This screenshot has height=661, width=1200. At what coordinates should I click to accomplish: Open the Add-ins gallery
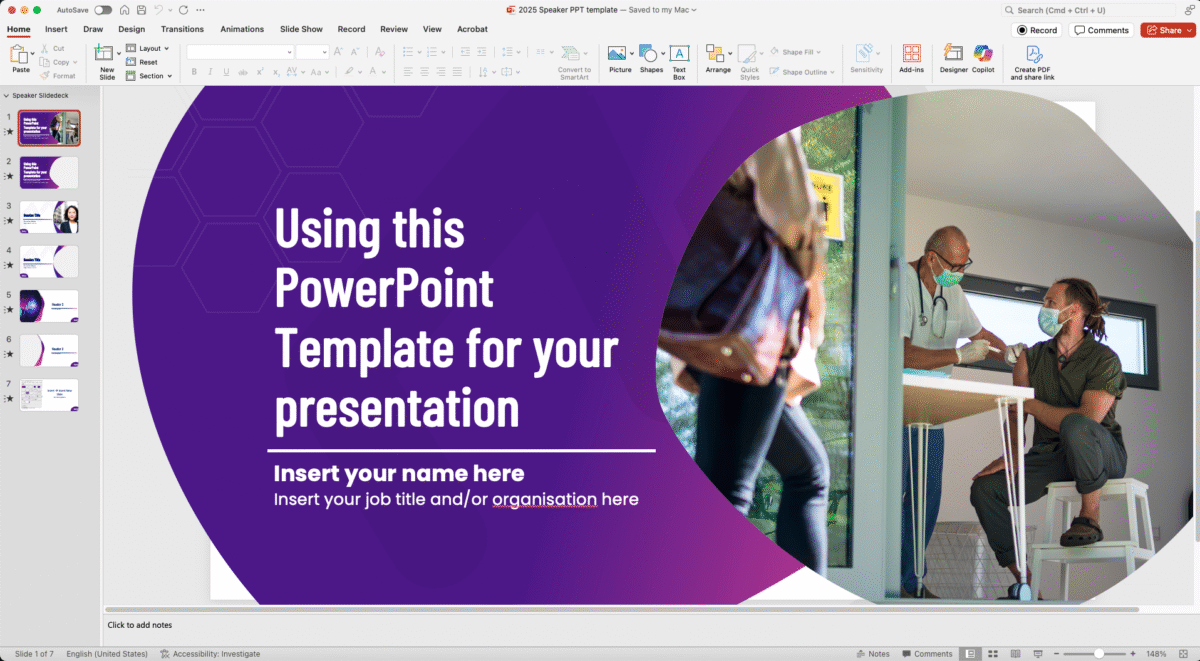coord(911,57)
